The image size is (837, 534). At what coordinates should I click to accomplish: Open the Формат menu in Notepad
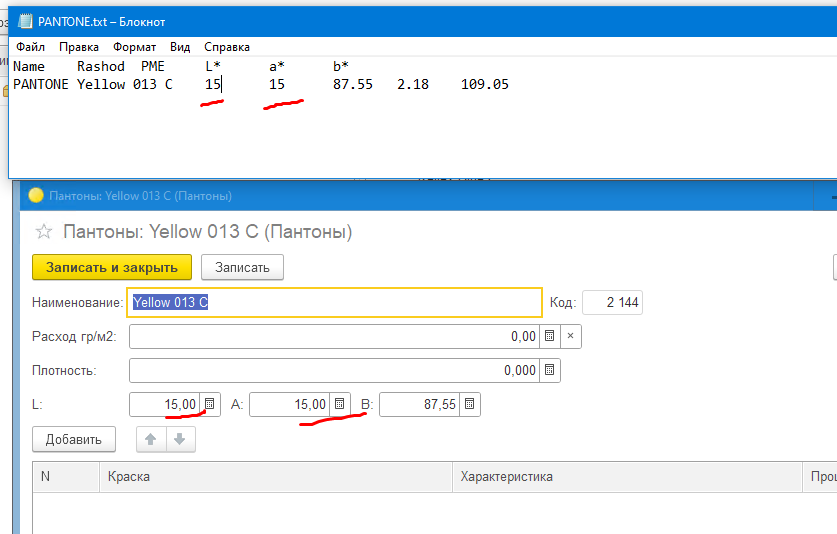(x=135, y=47)
